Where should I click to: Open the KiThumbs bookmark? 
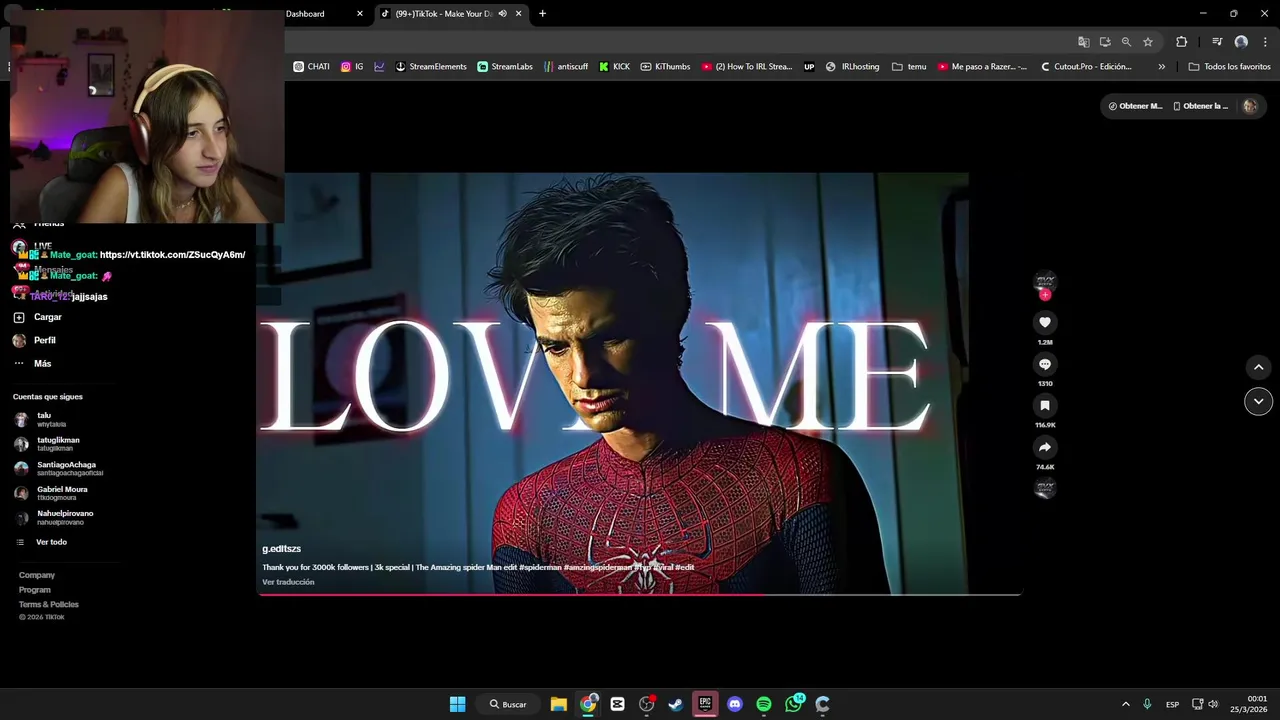665,67
